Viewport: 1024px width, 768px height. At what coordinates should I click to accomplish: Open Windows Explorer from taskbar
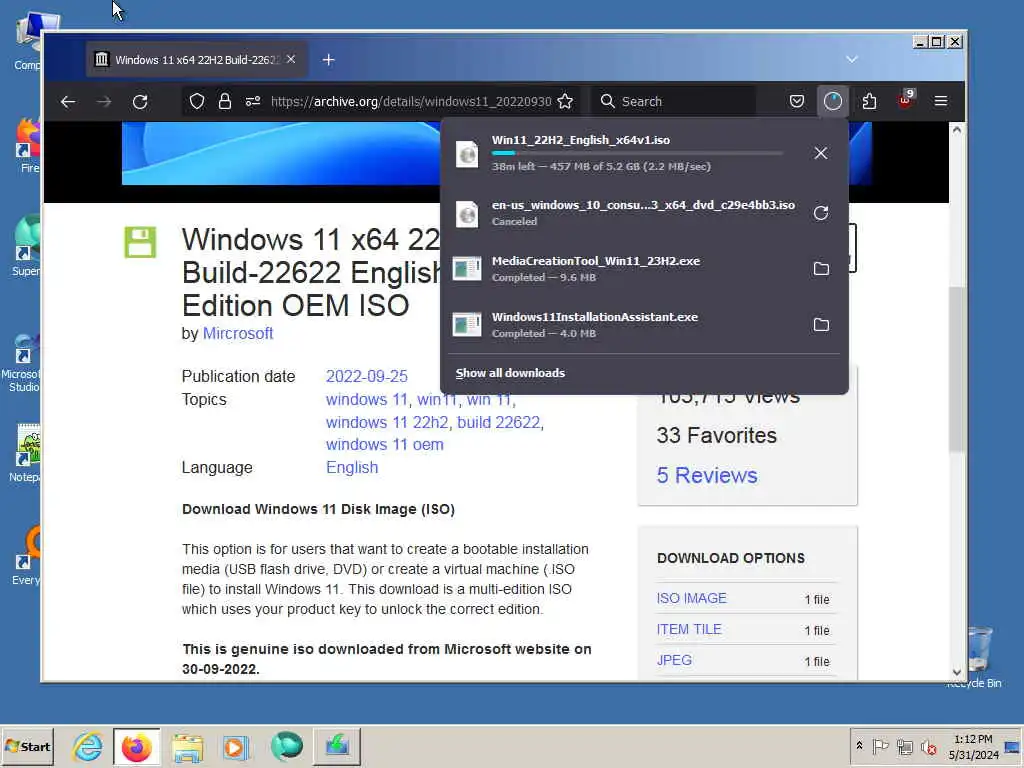click(187, 746)
